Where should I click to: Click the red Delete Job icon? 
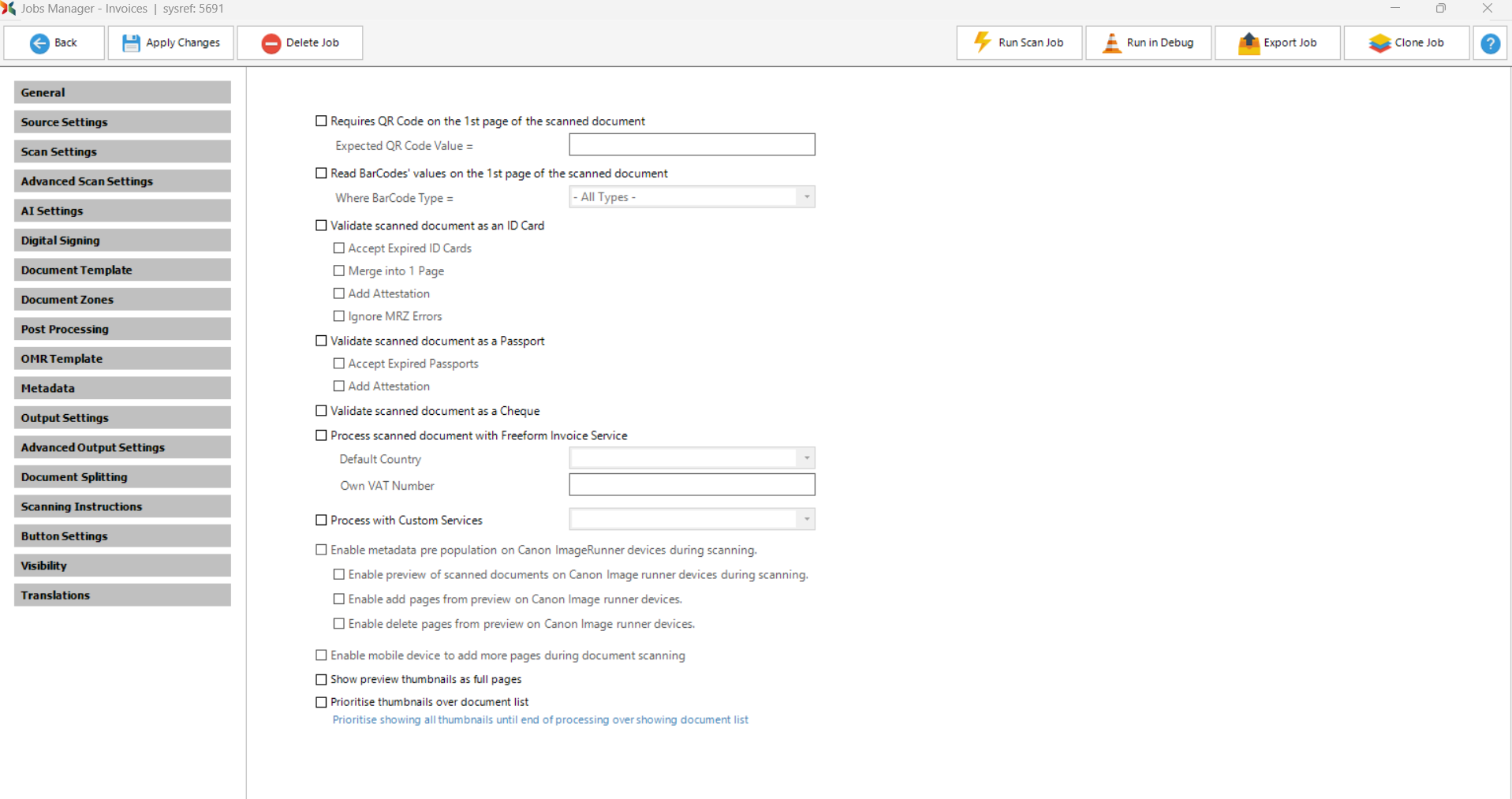271,43
